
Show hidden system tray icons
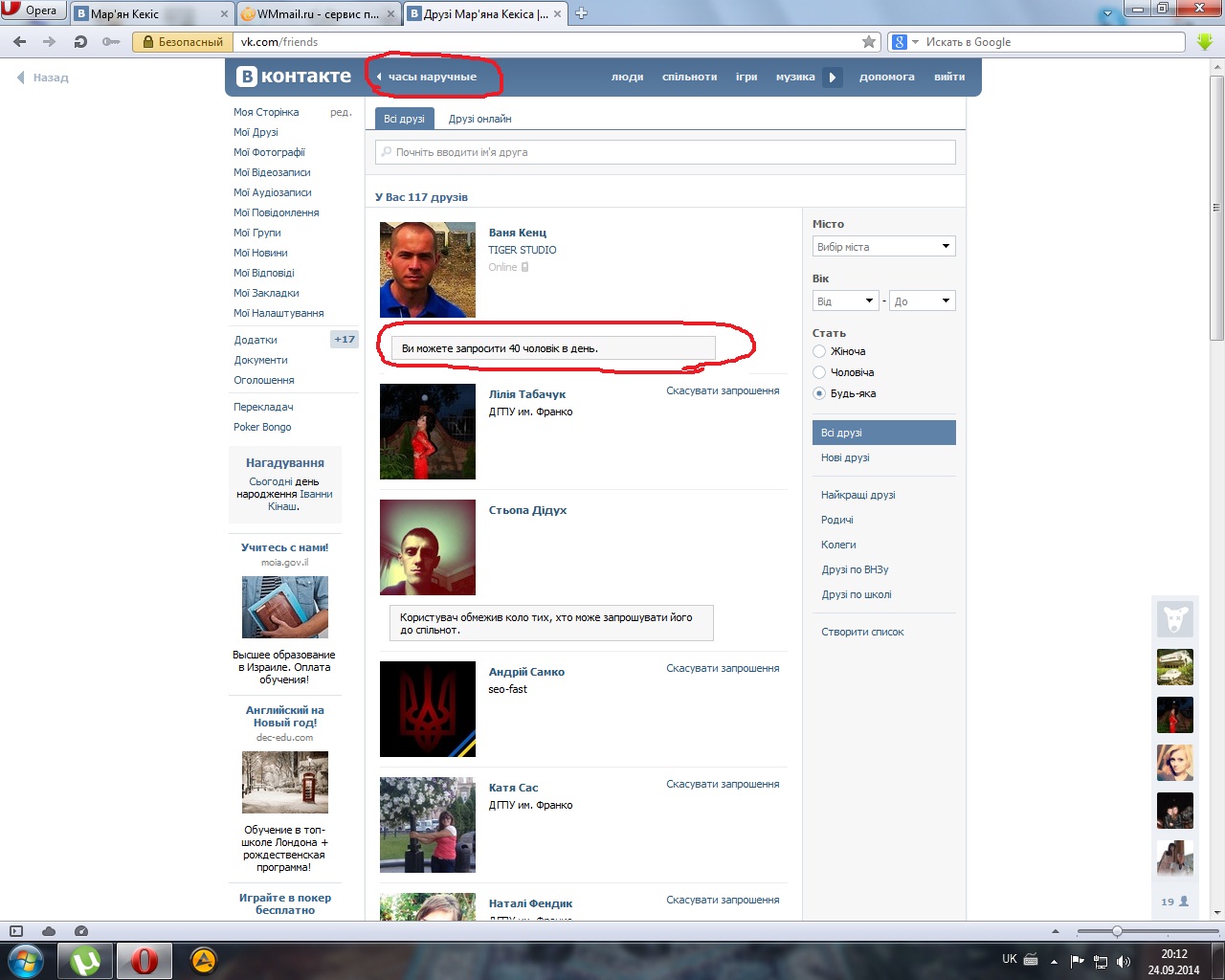(1054, 962)
